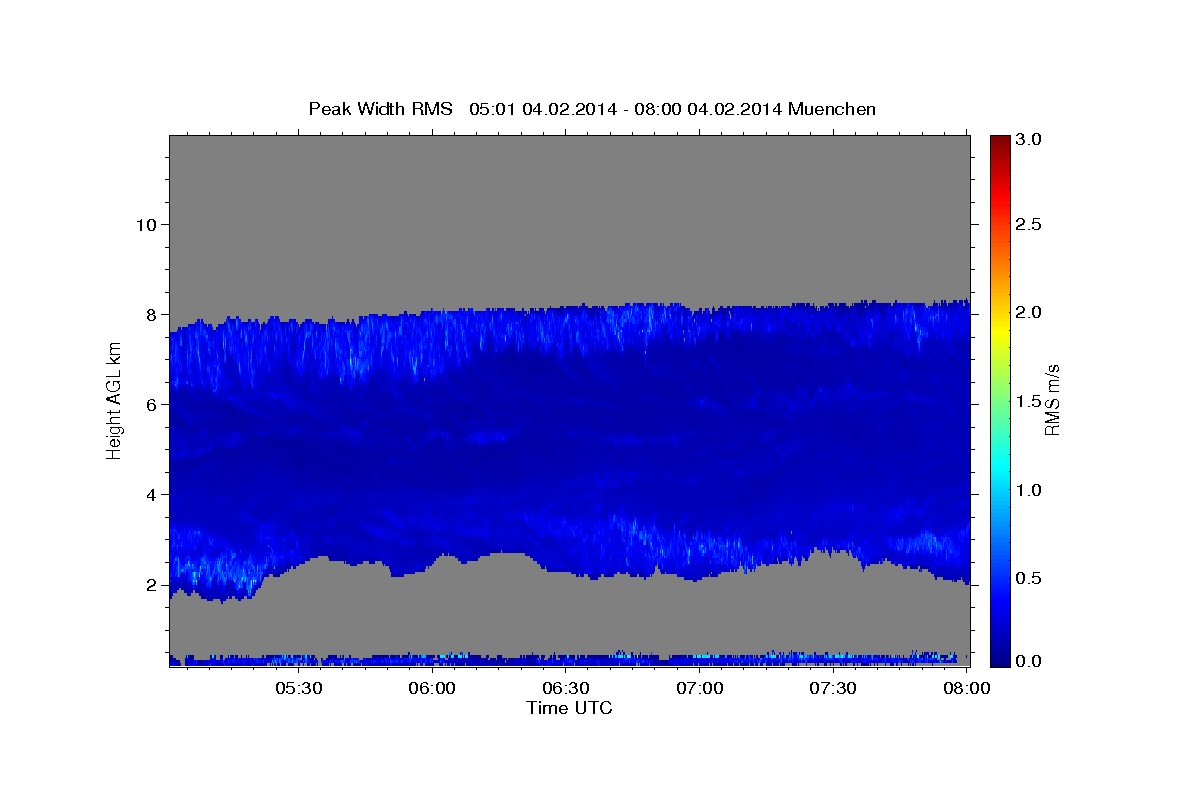Click the 06:30 time tick label

tap(566, 689)
